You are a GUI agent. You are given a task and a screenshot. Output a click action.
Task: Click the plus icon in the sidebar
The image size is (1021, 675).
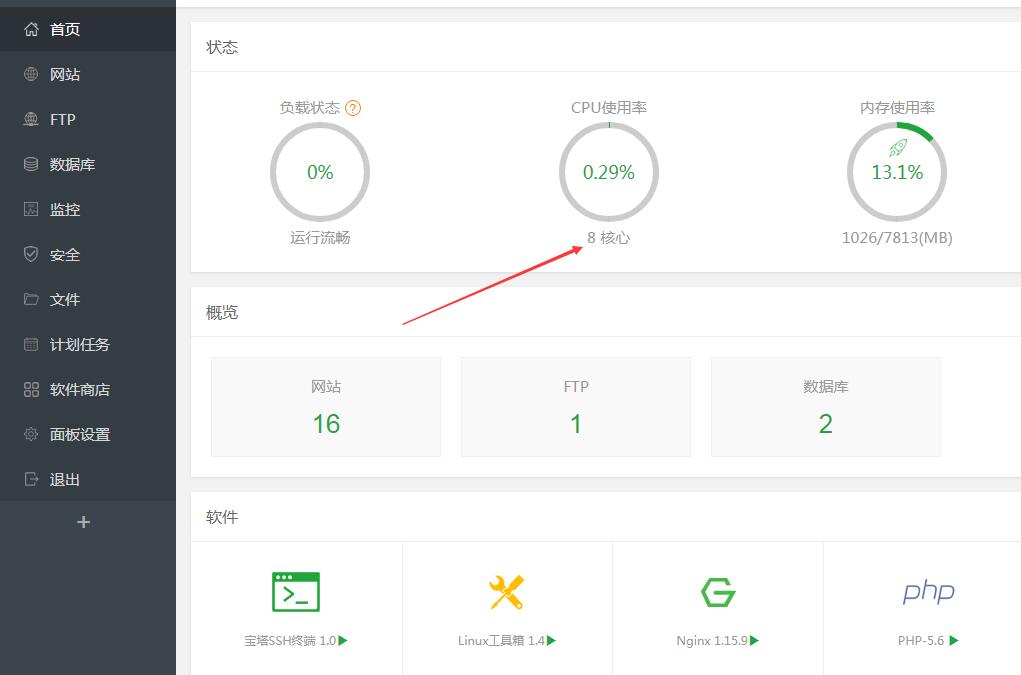[x=84, y=522]
